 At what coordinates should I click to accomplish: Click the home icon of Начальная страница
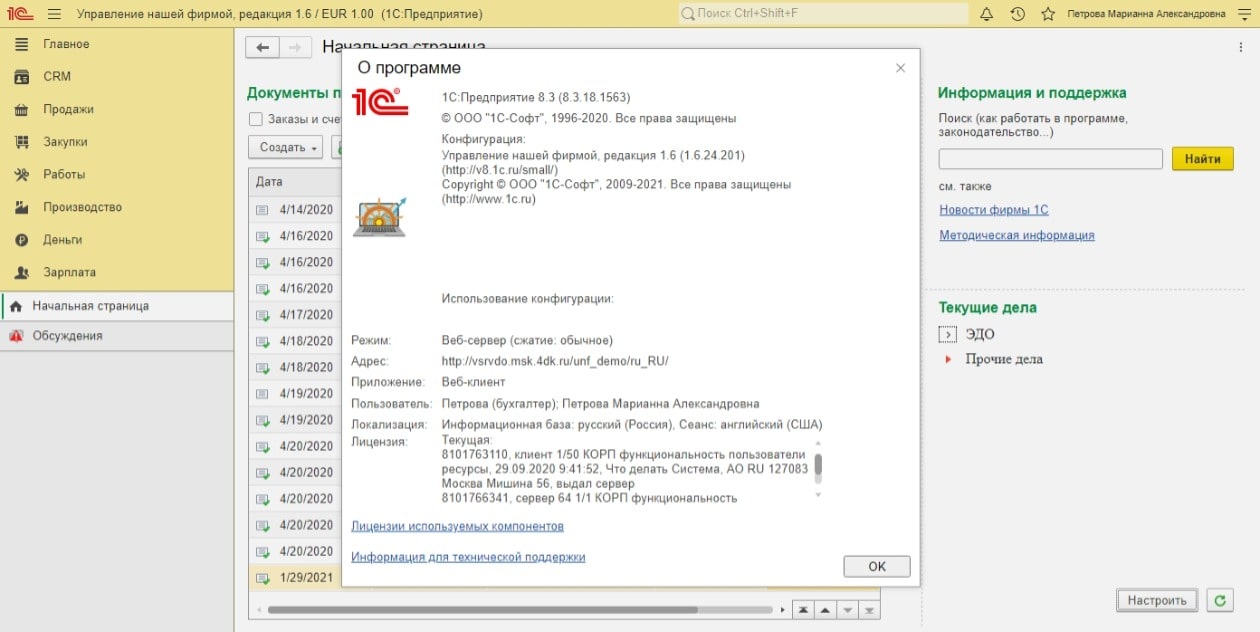tap(15, 306)
